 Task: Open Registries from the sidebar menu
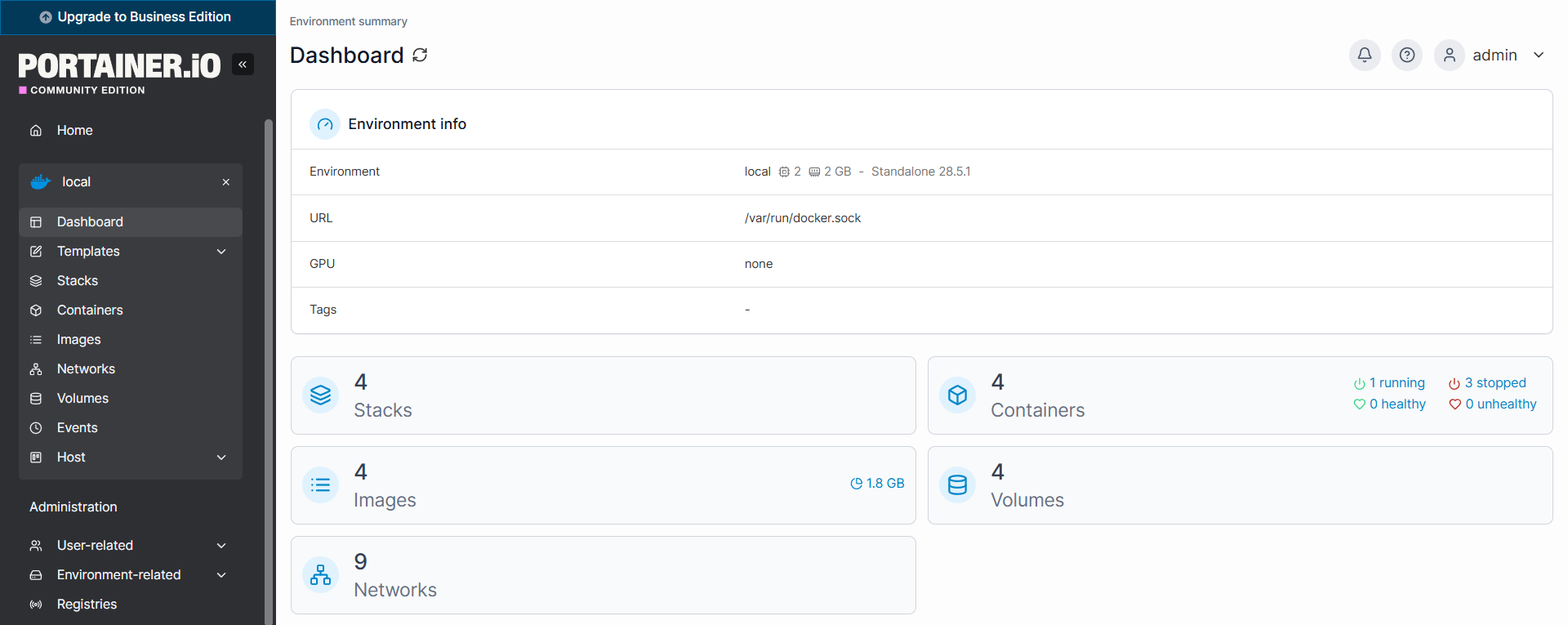pyautogui.click(x=131, y=605)
